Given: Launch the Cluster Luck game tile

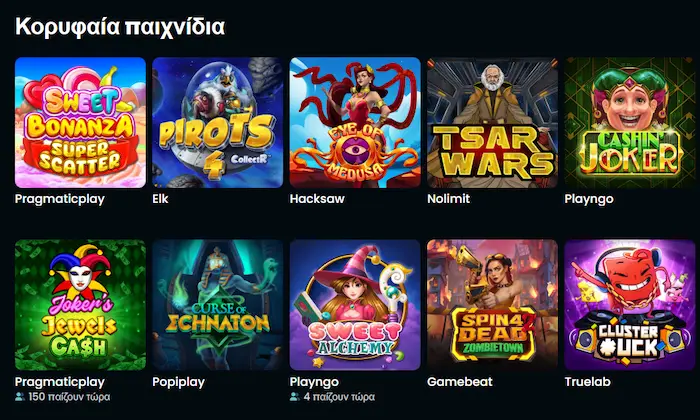Looking at the screenshot, I should (x=630, y=305).
